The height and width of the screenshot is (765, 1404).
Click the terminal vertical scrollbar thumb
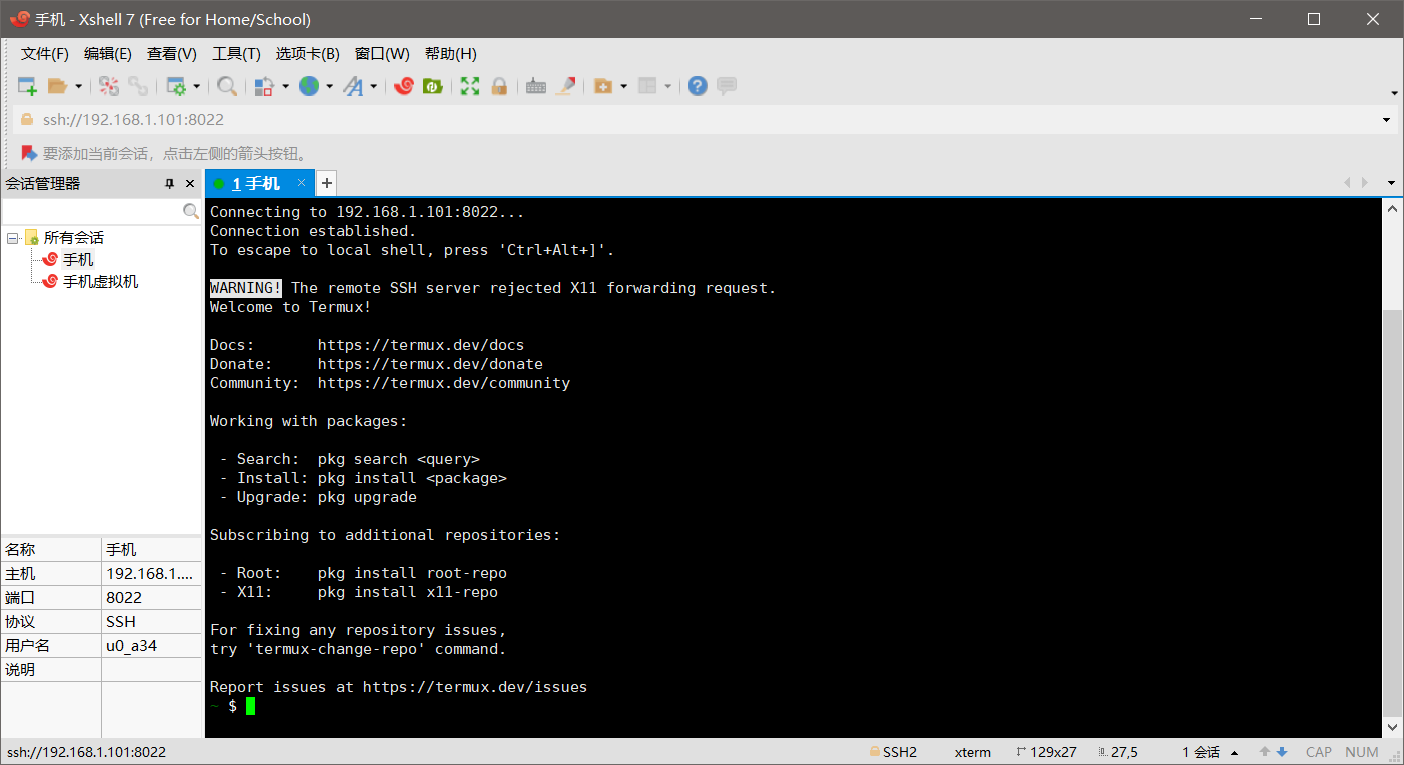(1392, 512)
